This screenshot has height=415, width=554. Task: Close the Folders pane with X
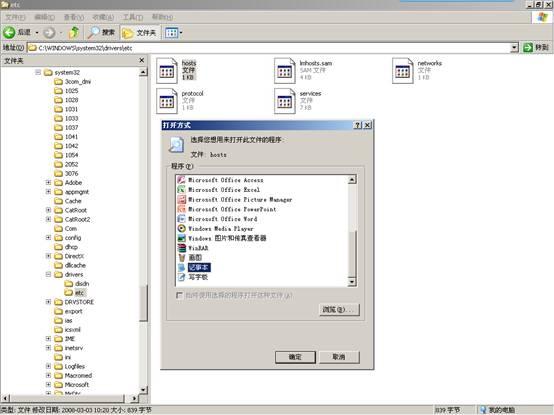[x=142, y=60]
